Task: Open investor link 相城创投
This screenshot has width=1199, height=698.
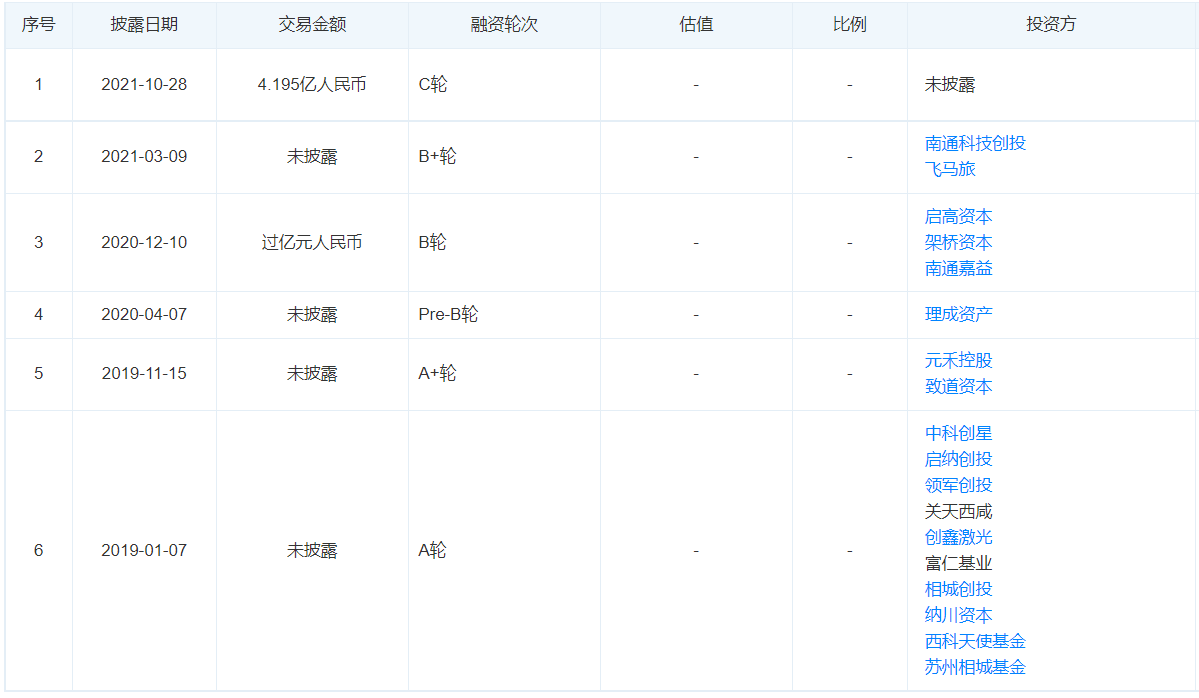Action: click(x=958, y=589)
